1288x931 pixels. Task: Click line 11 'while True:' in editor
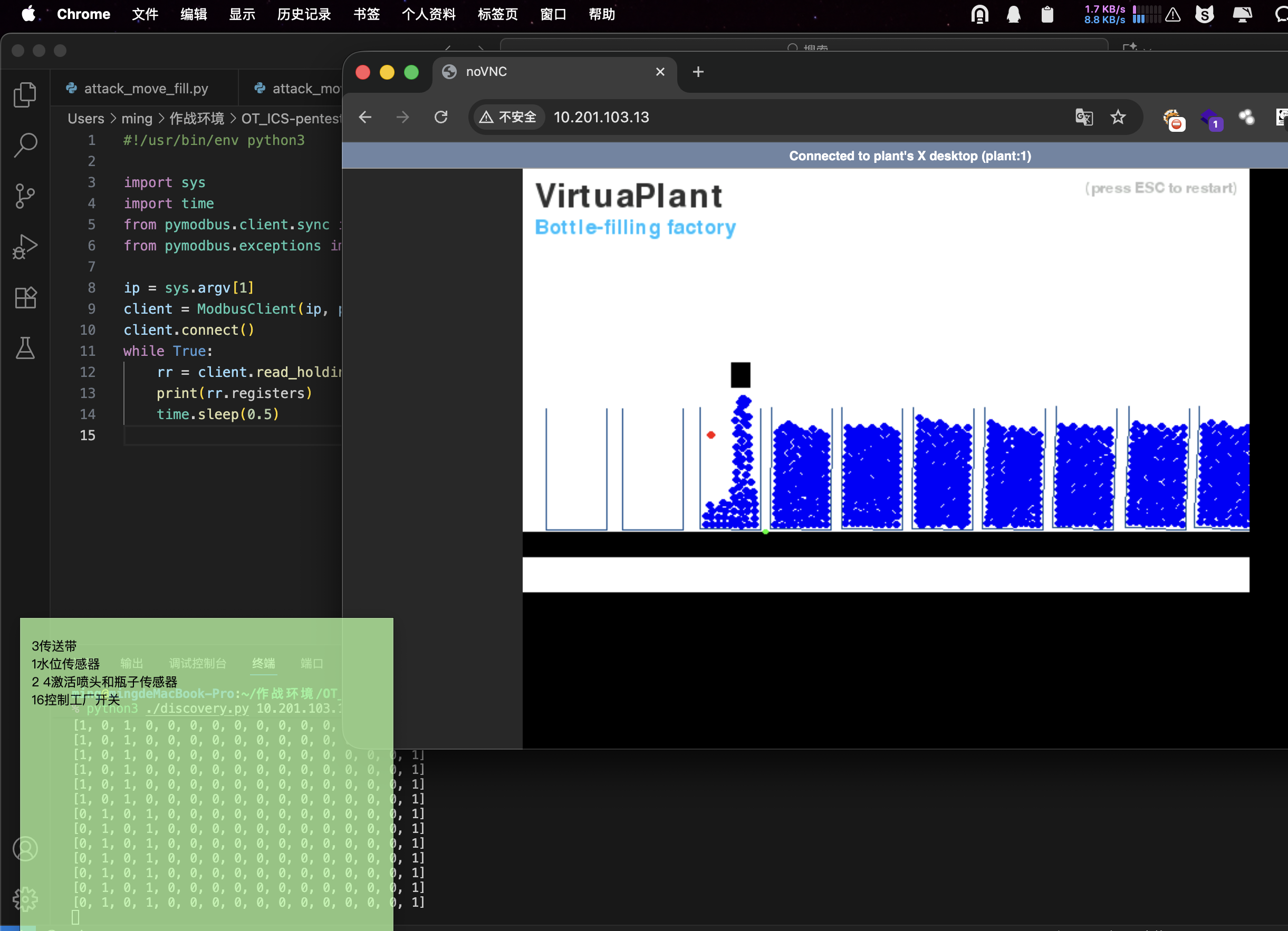(168, 351)
